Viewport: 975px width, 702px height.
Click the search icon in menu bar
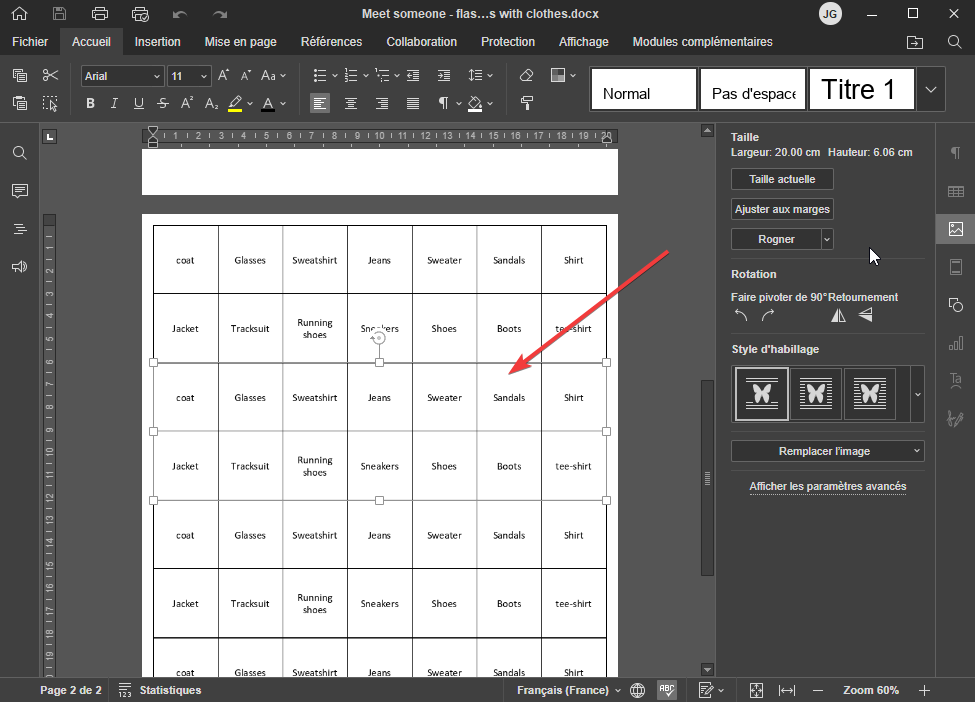(x=954, y=42)
